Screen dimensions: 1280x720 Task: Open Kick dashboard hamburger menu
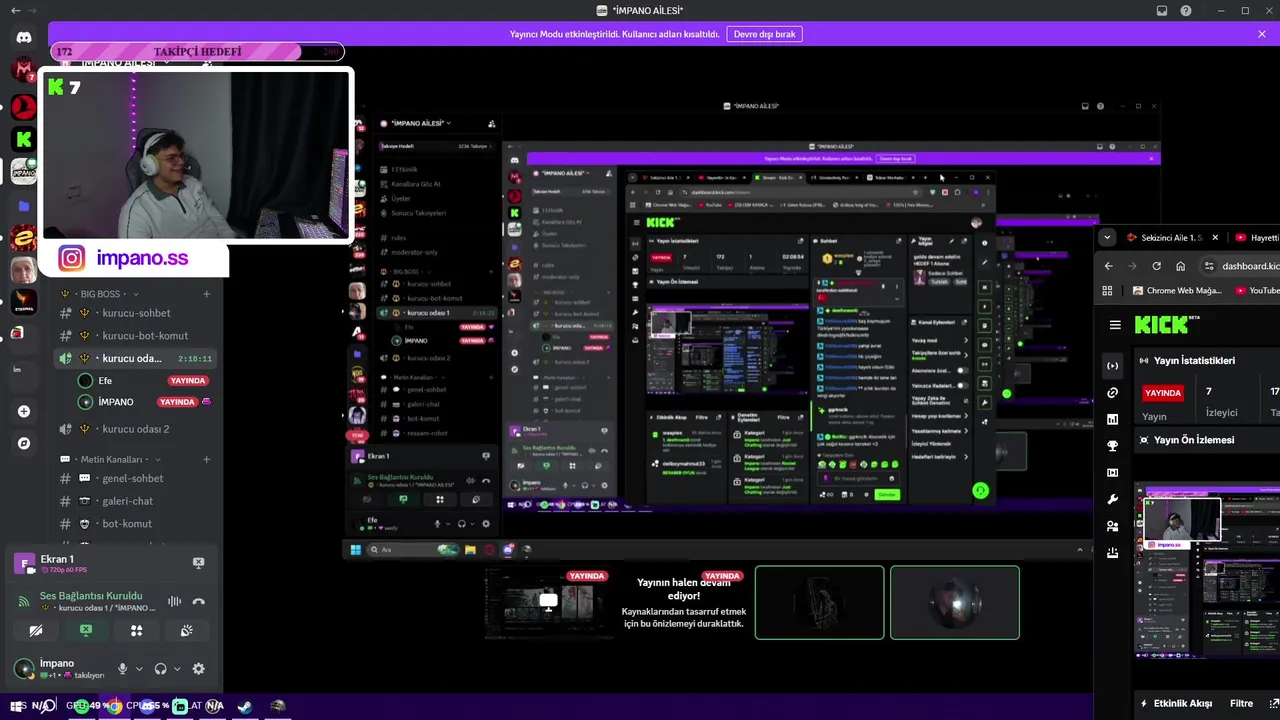tap(1115, 325)
